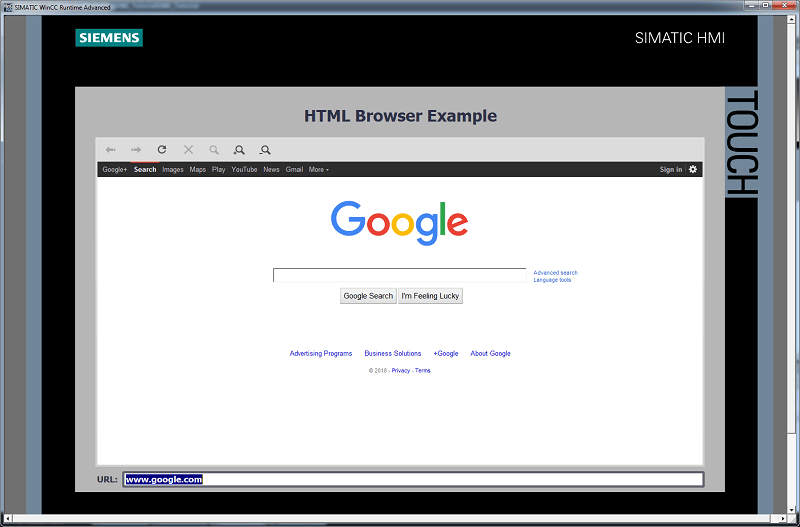
Task: Open Maps in the Google bar
Action: click(197, 169)
